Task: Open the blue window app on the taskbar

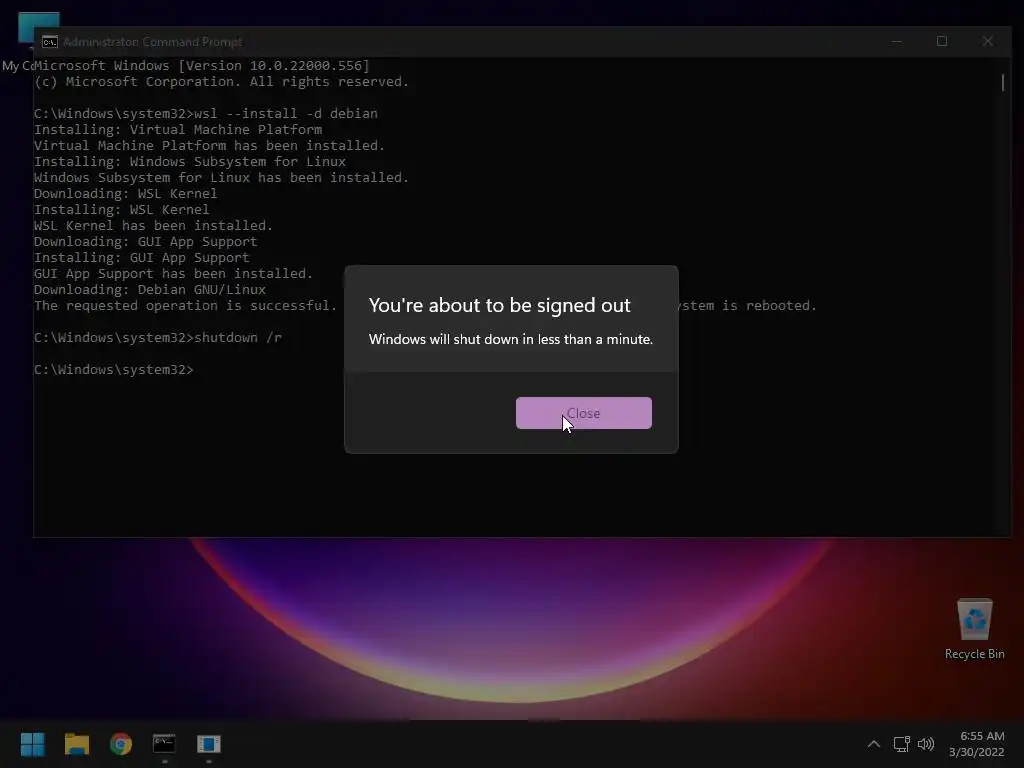Action: point(208,744)
